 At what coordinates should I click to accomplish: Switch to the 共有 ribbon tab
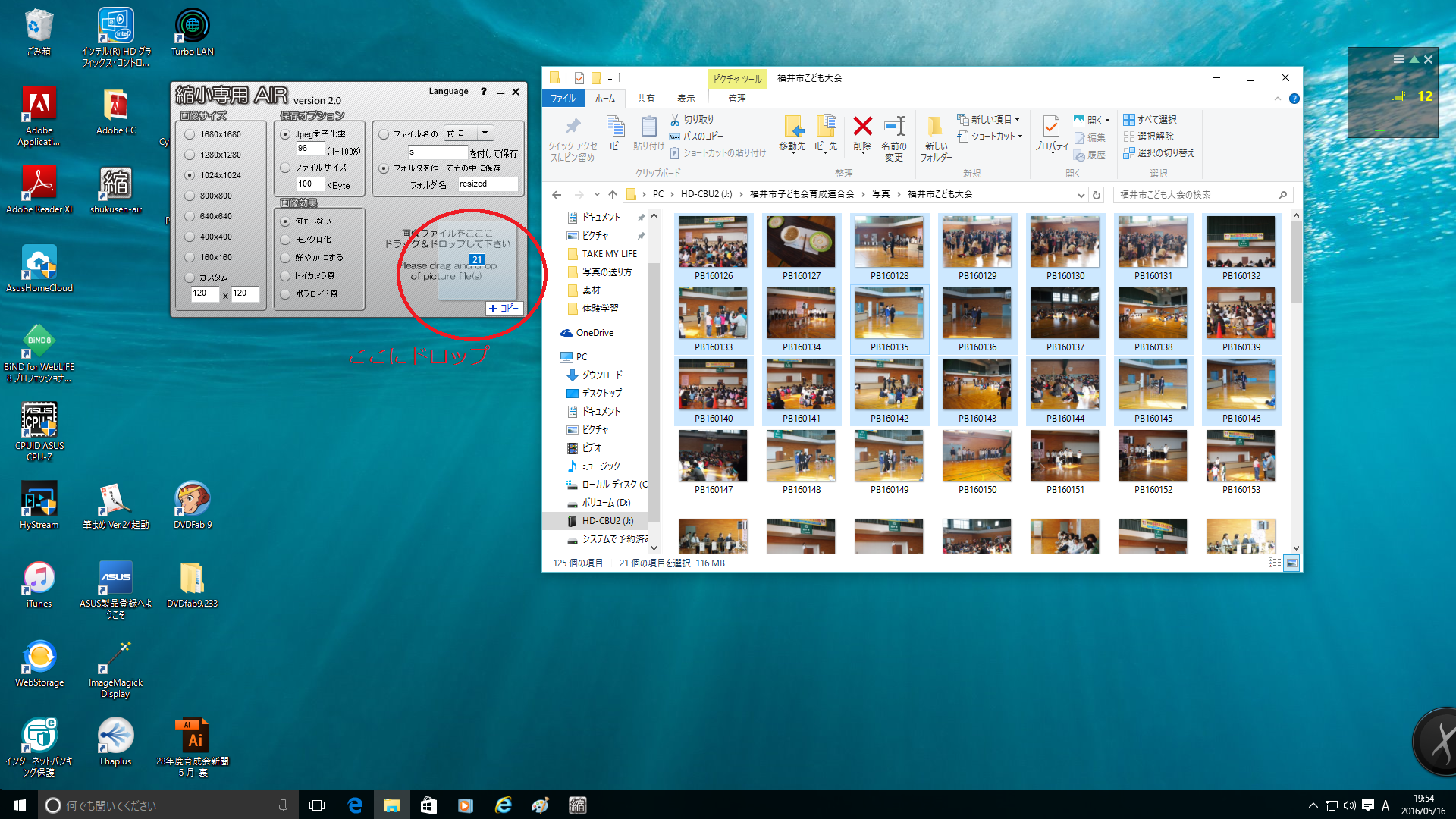(x=645, y=99)
